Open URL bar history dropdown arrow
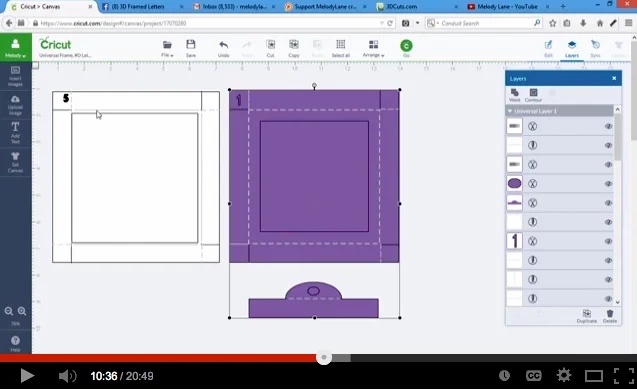The height and width of the screenshot is (390, 637). tap(381, 23)
